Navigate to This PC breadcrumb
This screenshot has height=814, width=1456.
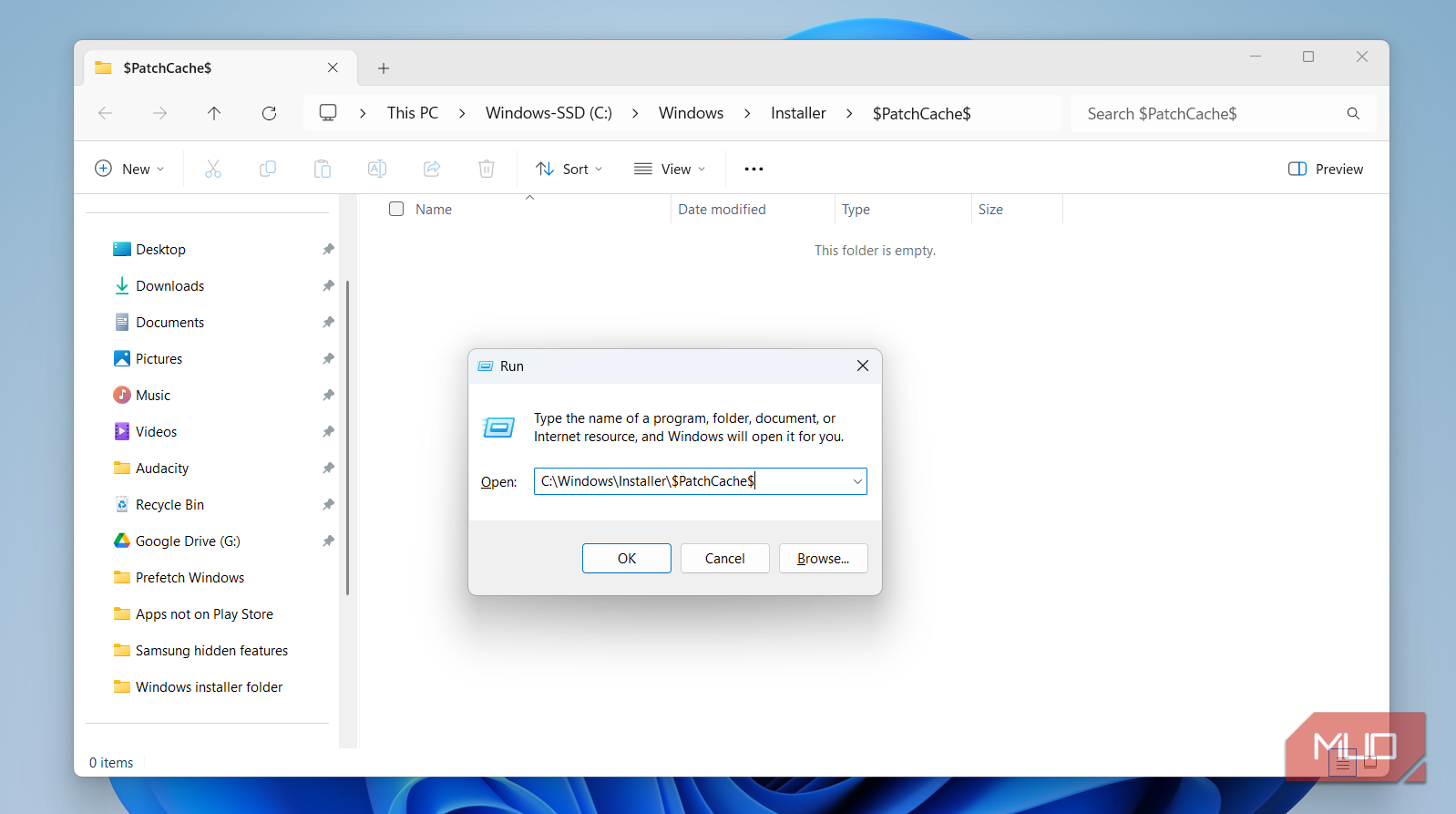(413, 113)
